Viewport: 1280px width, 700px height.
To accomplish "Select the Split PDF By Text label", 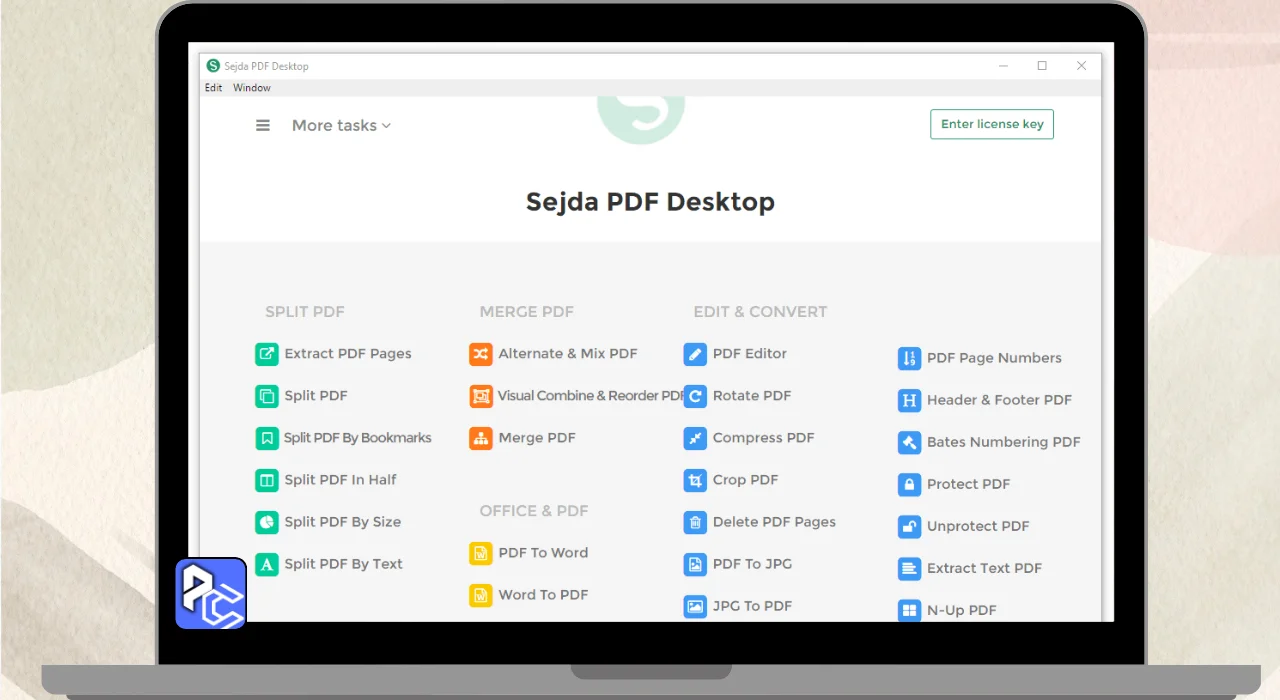I will [x=344, y=564].
